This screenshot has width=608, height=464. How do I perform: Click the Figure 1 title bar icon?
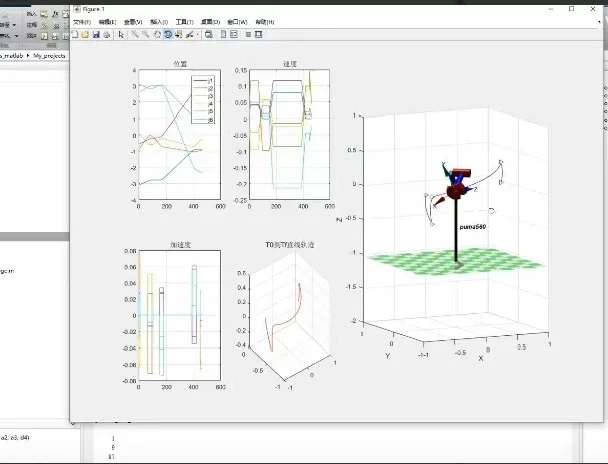click(77, 9)
